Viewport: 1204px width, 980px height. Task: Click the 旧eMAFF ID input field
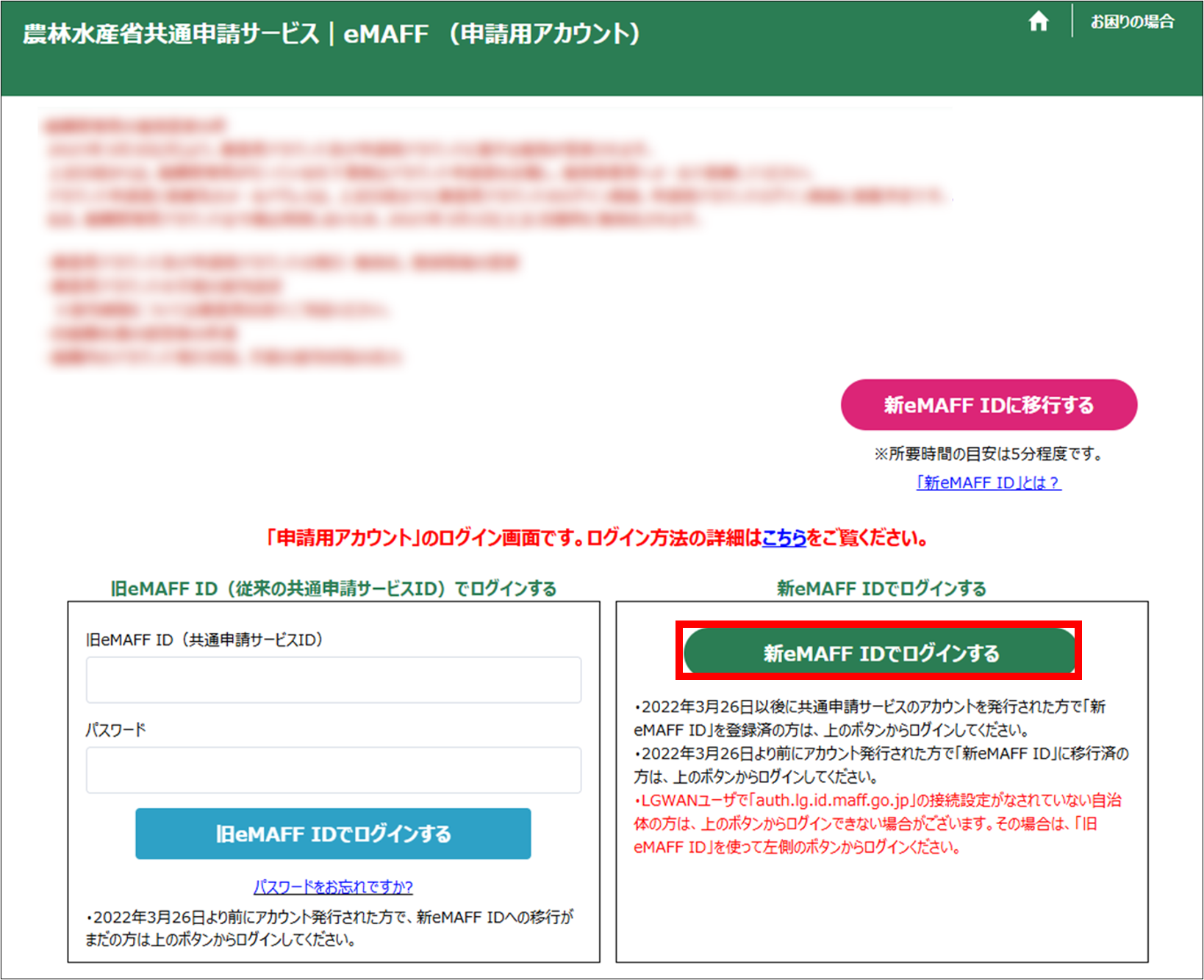click(x=333, y=679)
